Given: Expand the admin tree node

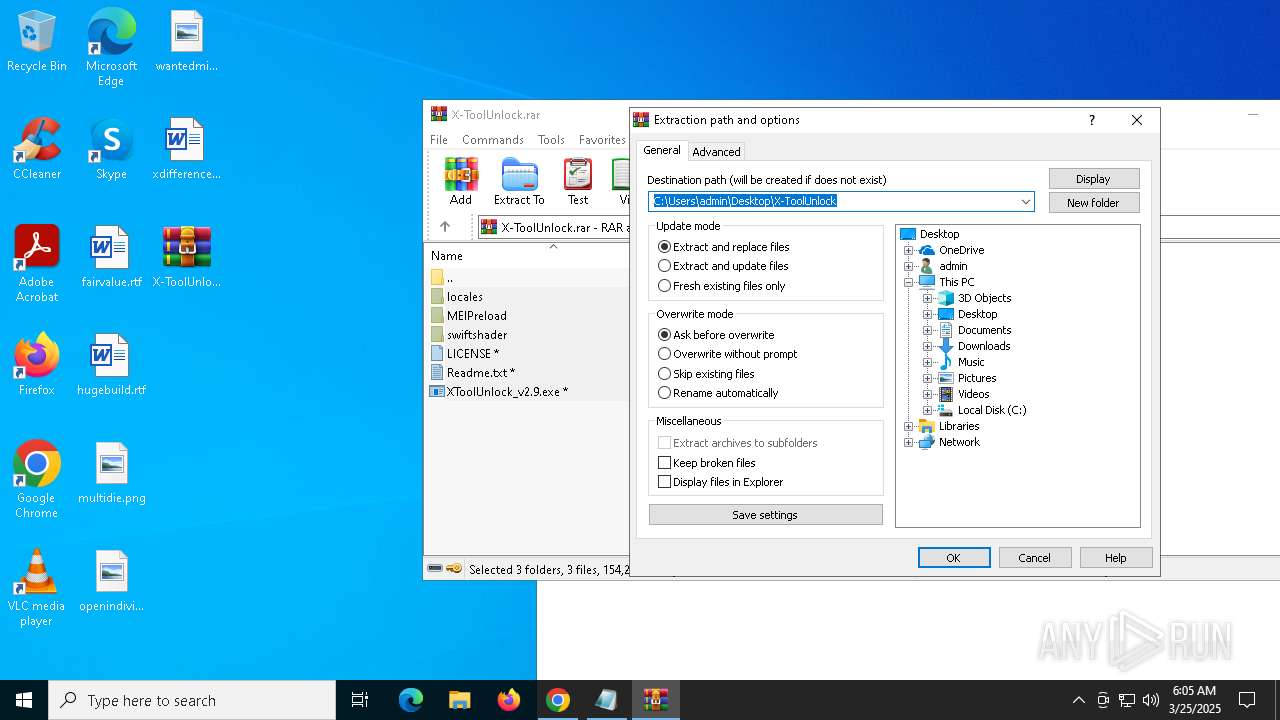Looking at the screenshot, I should pyautogui.click(x=909, y=266).
